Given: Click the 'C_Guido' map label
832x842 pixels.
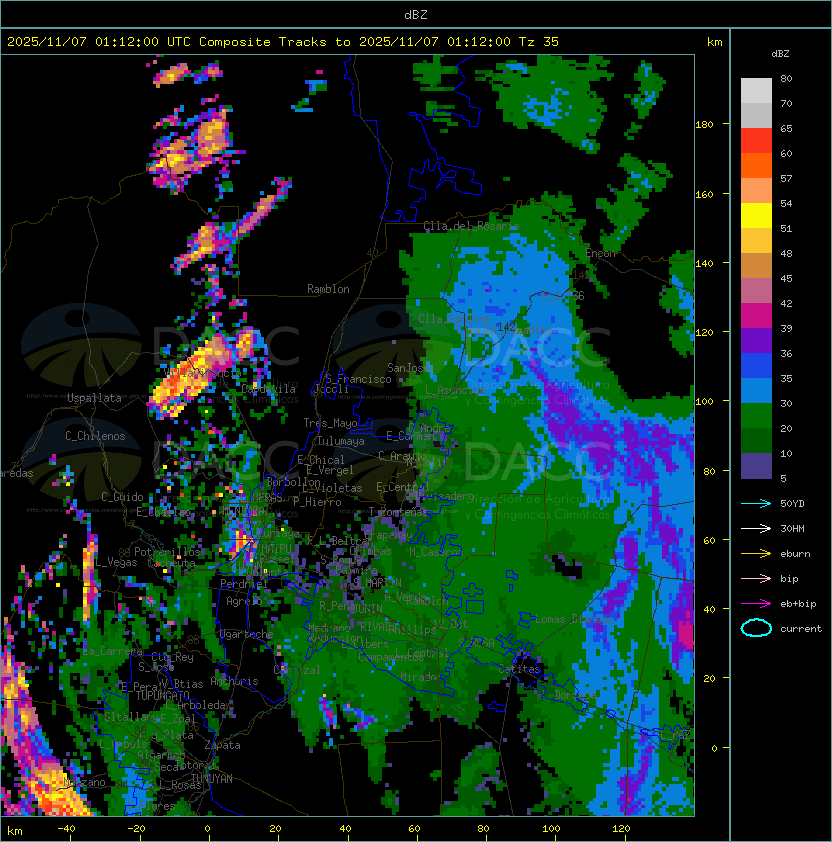Looking at the screenshot, I should [122, 497].
